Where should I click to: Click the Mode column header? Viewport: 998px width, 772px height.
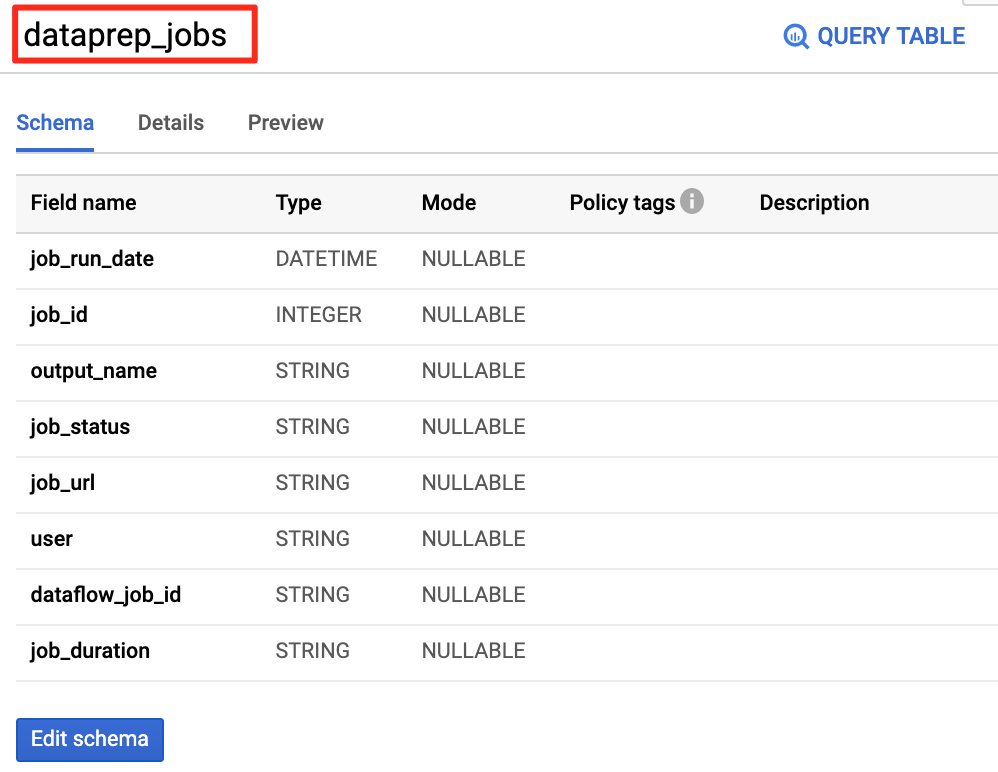coord(449,202)
